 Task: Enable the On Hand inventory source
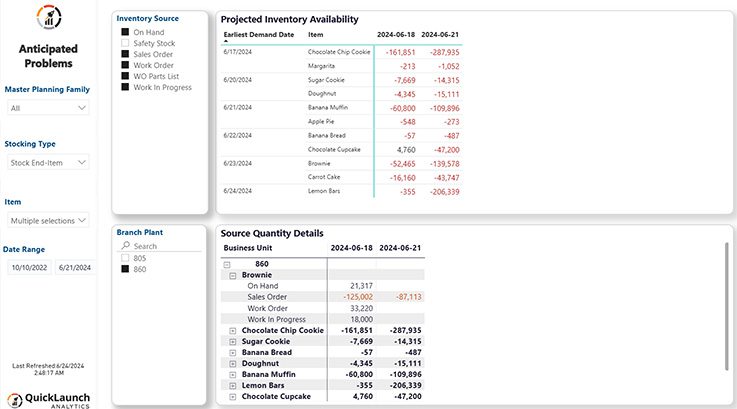click(125, 33)
